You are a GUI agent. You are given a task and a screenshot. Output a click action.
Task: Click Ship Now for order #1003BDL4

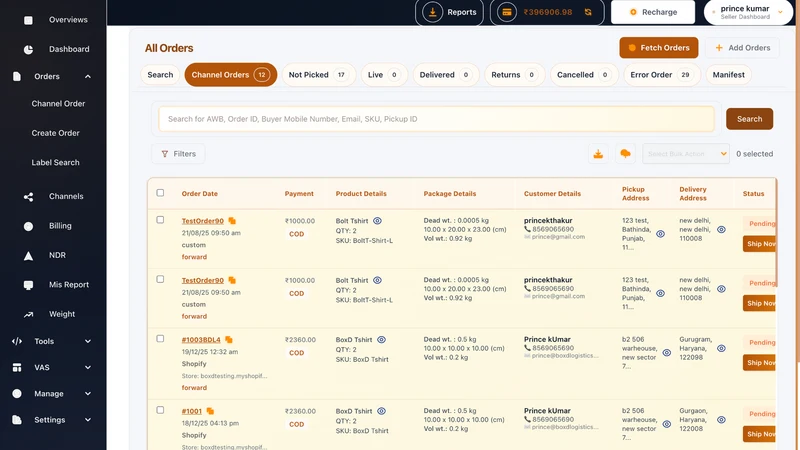(x=760, y=363)
